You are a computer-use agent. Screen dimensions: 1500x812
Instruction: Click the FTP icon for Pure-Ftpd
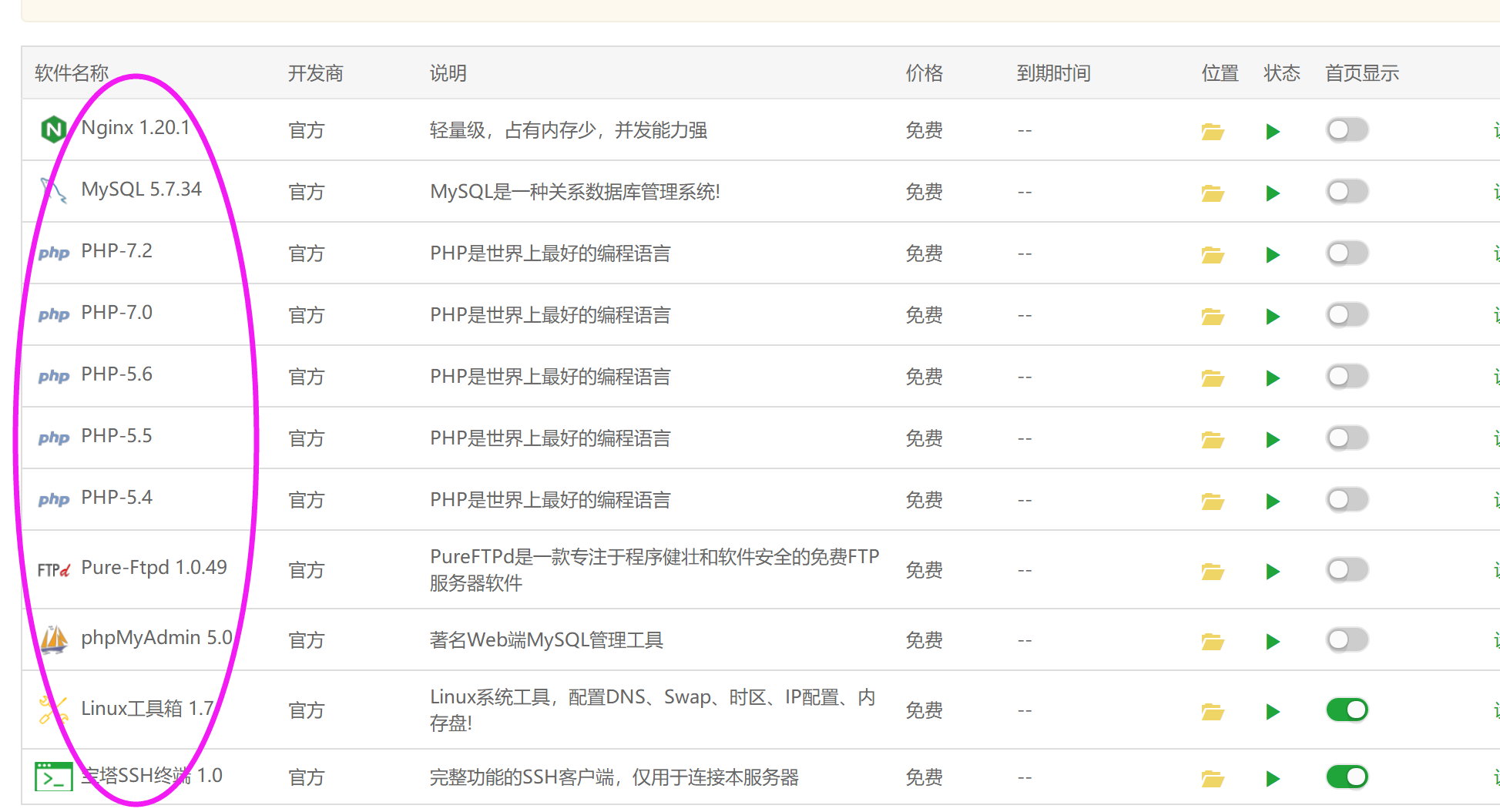tap(52, 569)
